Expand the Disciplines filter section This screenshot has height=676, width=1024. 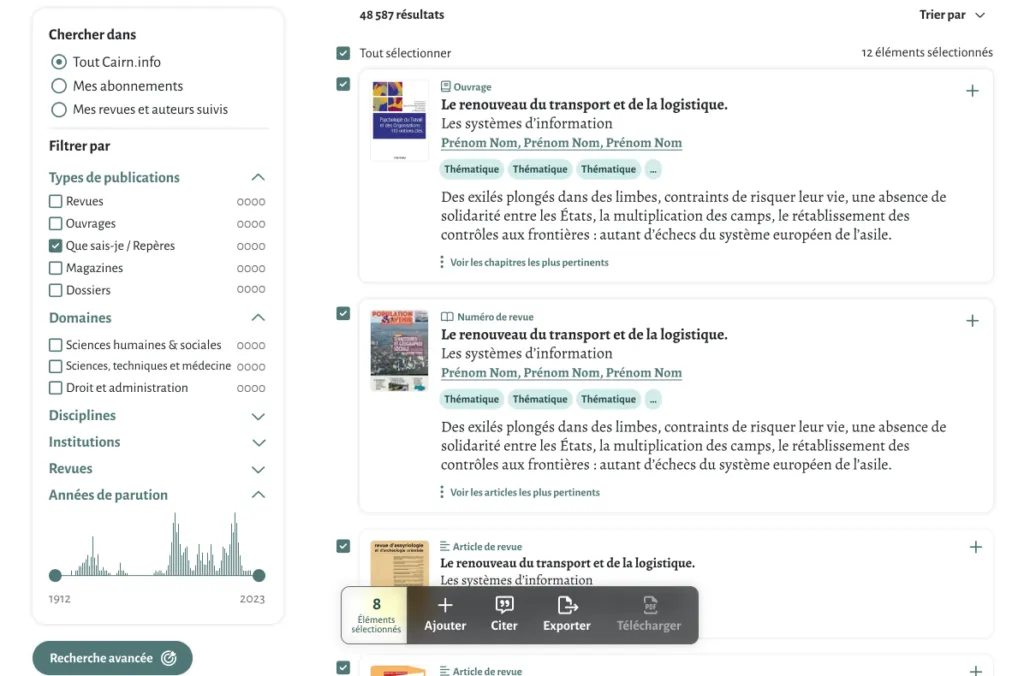click(258, 416)
